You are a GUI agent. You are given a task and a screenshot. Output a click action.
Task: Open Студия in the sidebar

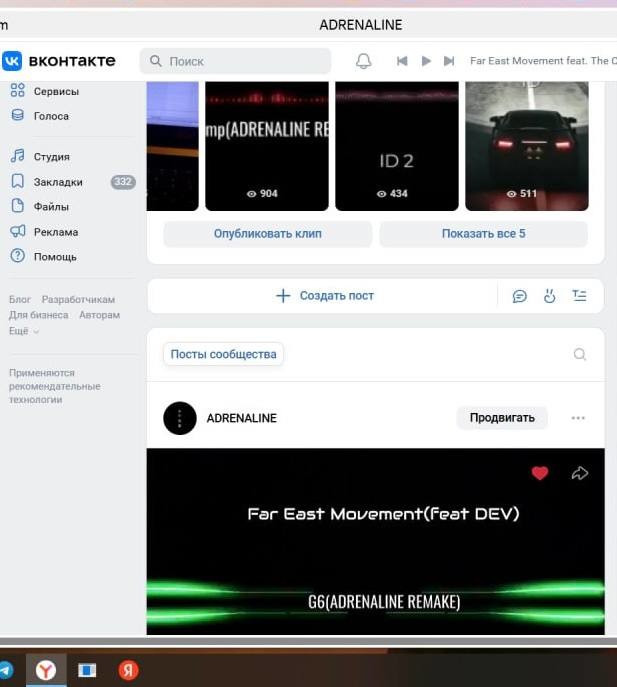tap(51, 157)
